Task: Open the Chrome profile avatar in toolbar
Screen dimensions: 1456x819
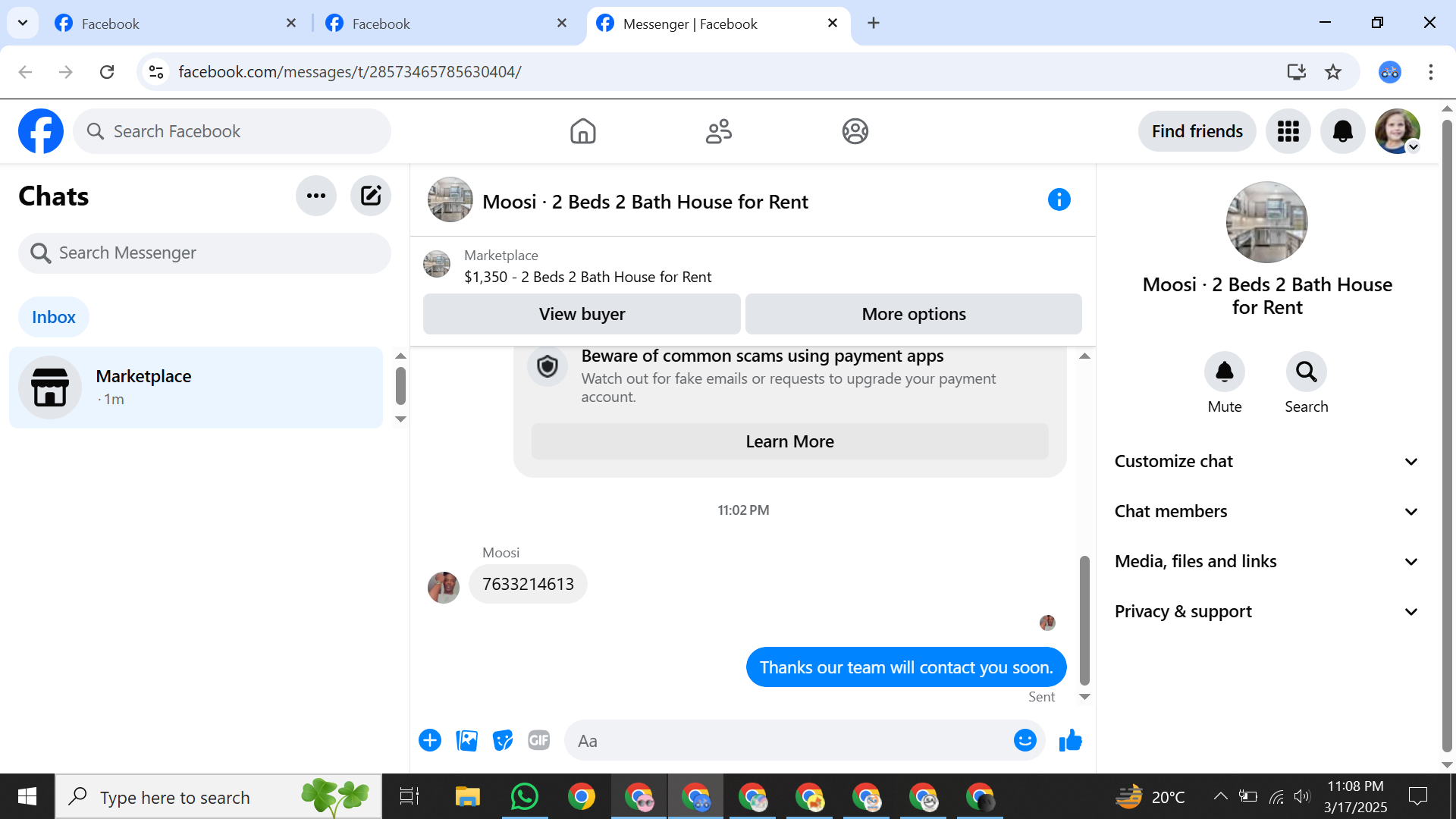Action: tap(1389, 71)
